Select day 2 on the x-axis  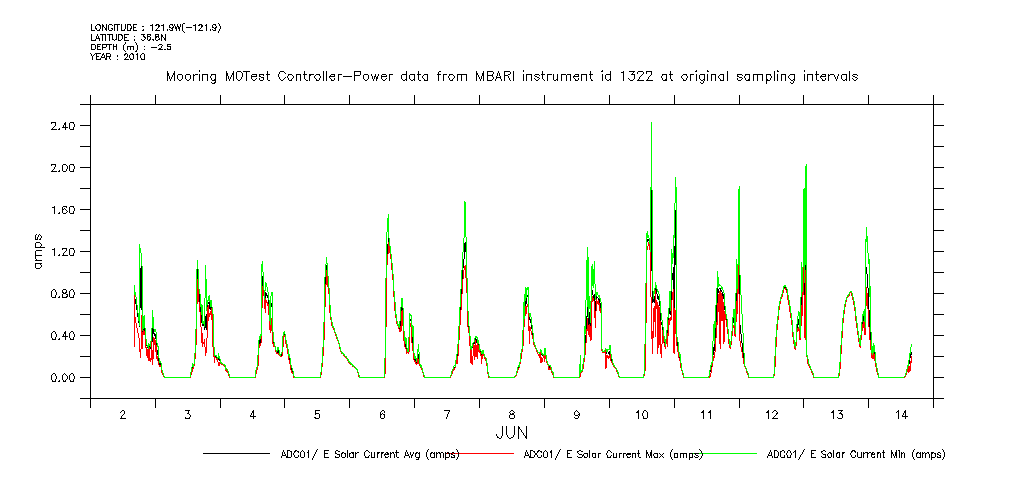(122, 414)
